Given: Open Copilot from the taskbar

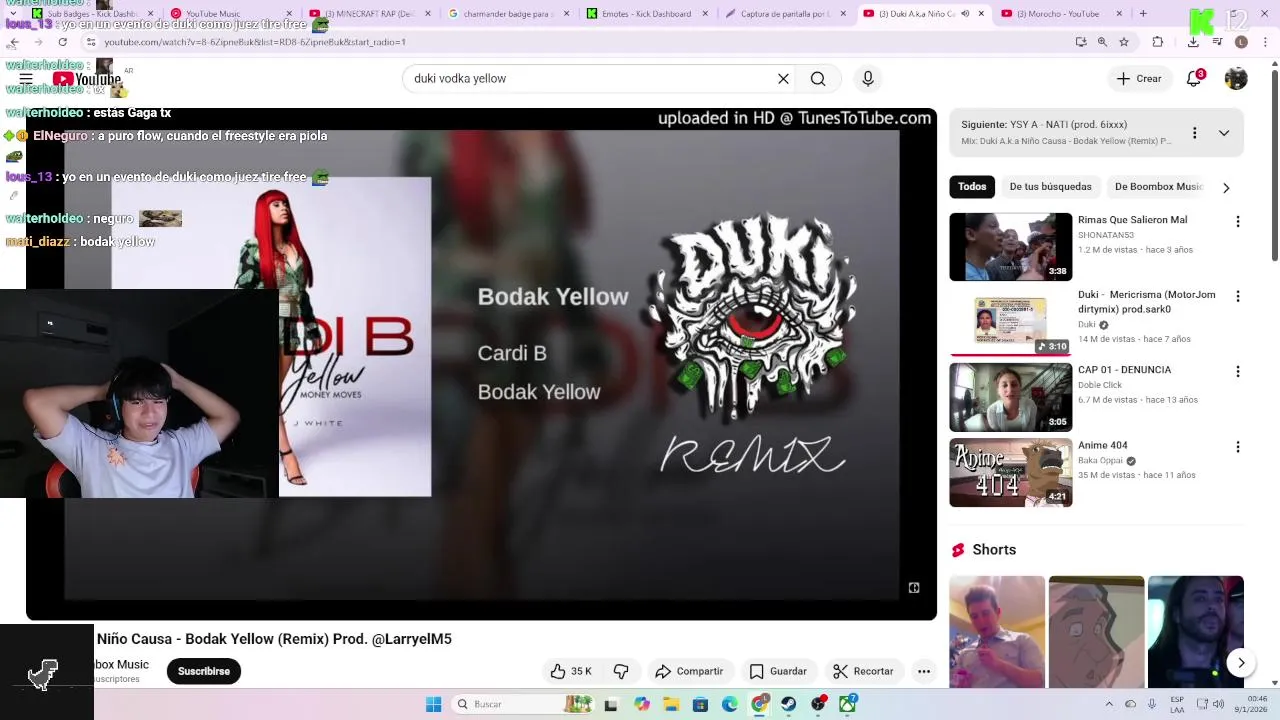Looking at the screenshot, I should tap(642, 704).
